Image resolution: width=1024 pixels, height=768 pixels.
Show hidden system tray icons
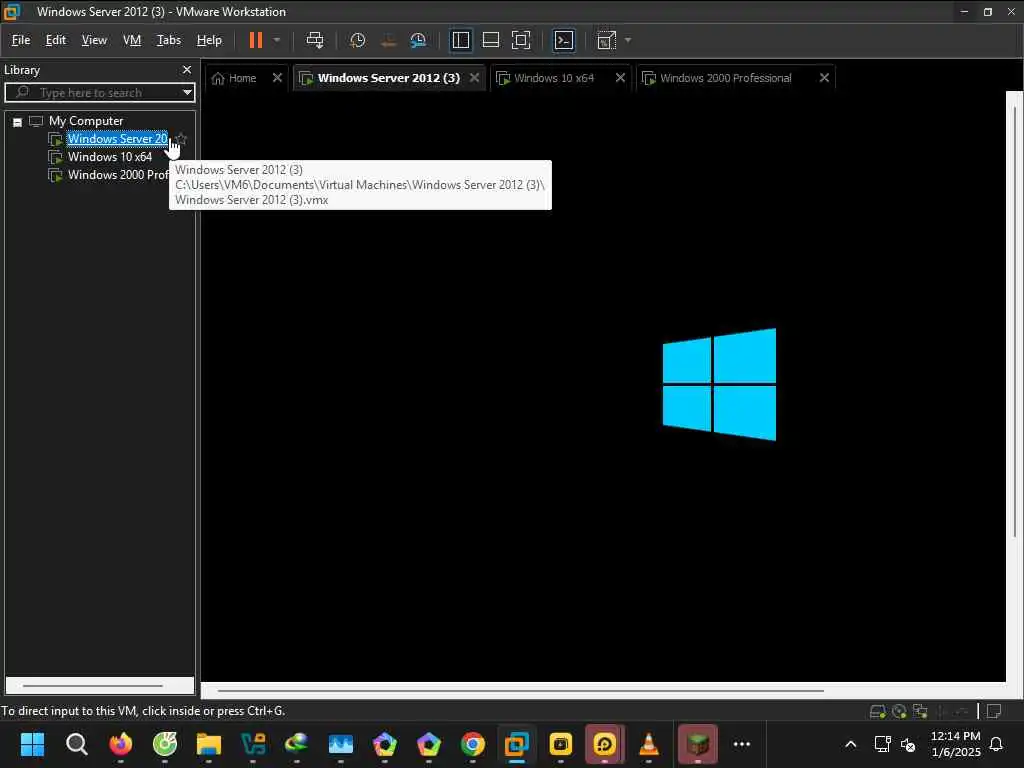click(851, 744)
